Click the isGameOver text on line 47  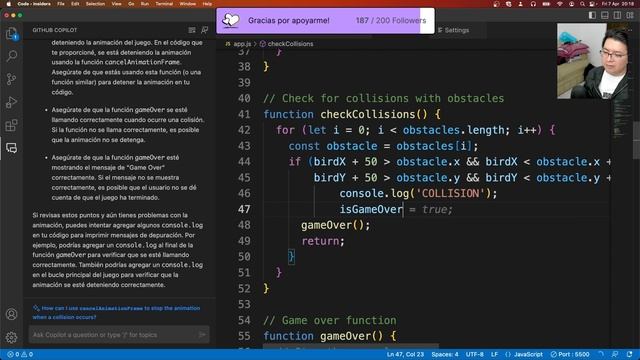371,209
